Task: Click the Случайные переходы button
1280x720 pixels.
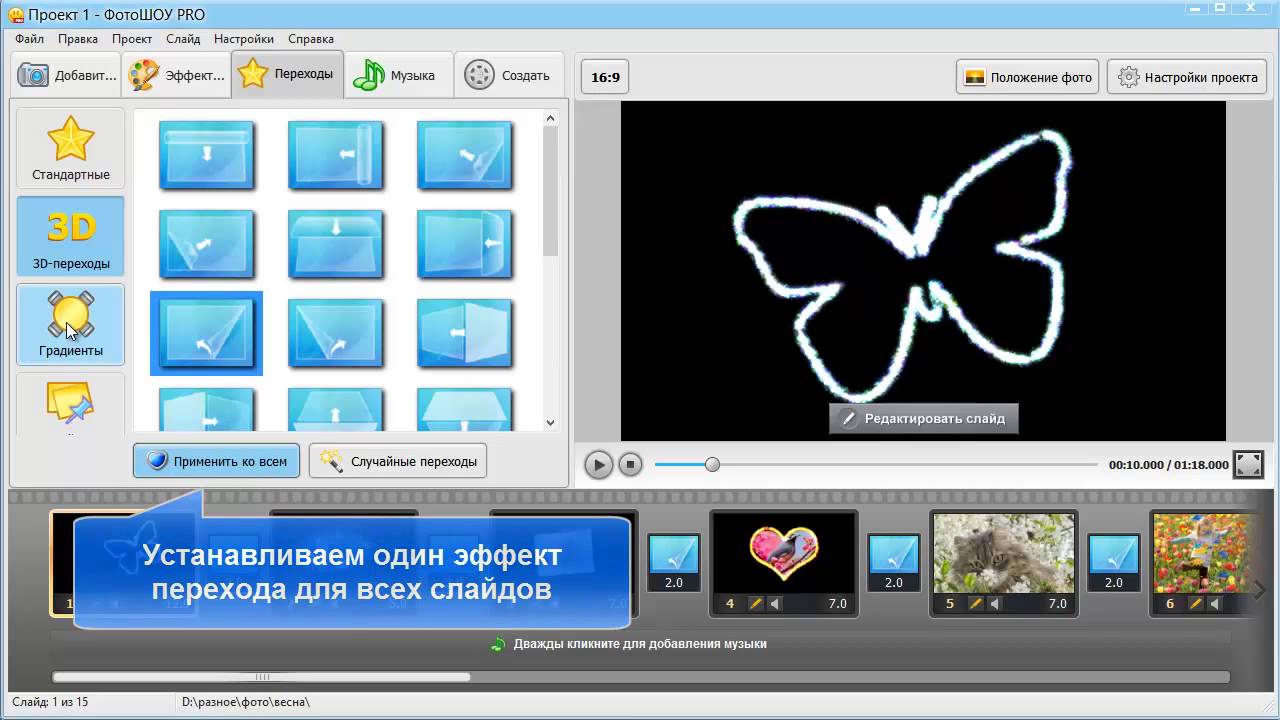Action: click(398, 461)
